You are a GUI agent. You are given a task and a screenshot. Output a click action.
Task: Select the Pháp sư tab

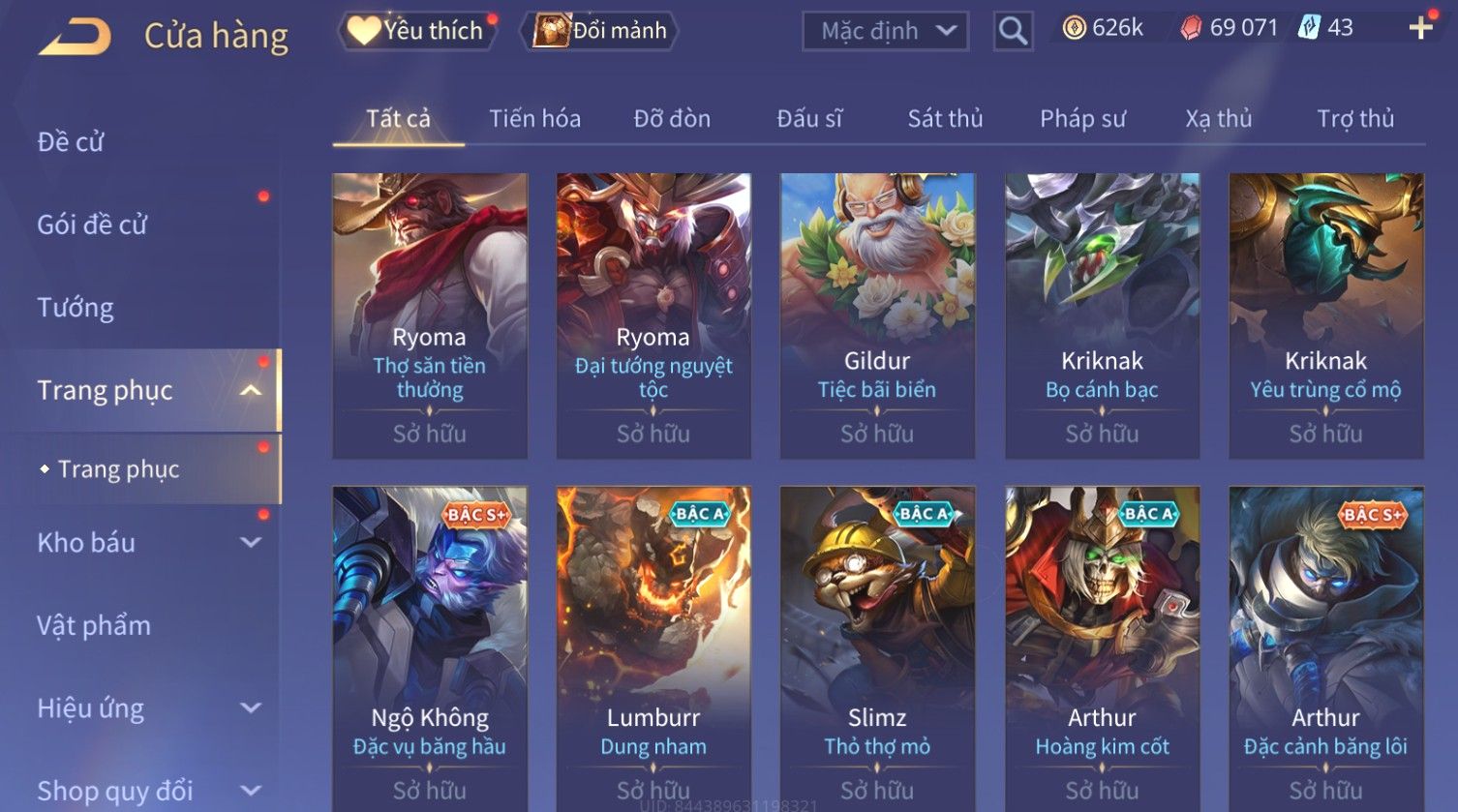(x=1082, y=119)
